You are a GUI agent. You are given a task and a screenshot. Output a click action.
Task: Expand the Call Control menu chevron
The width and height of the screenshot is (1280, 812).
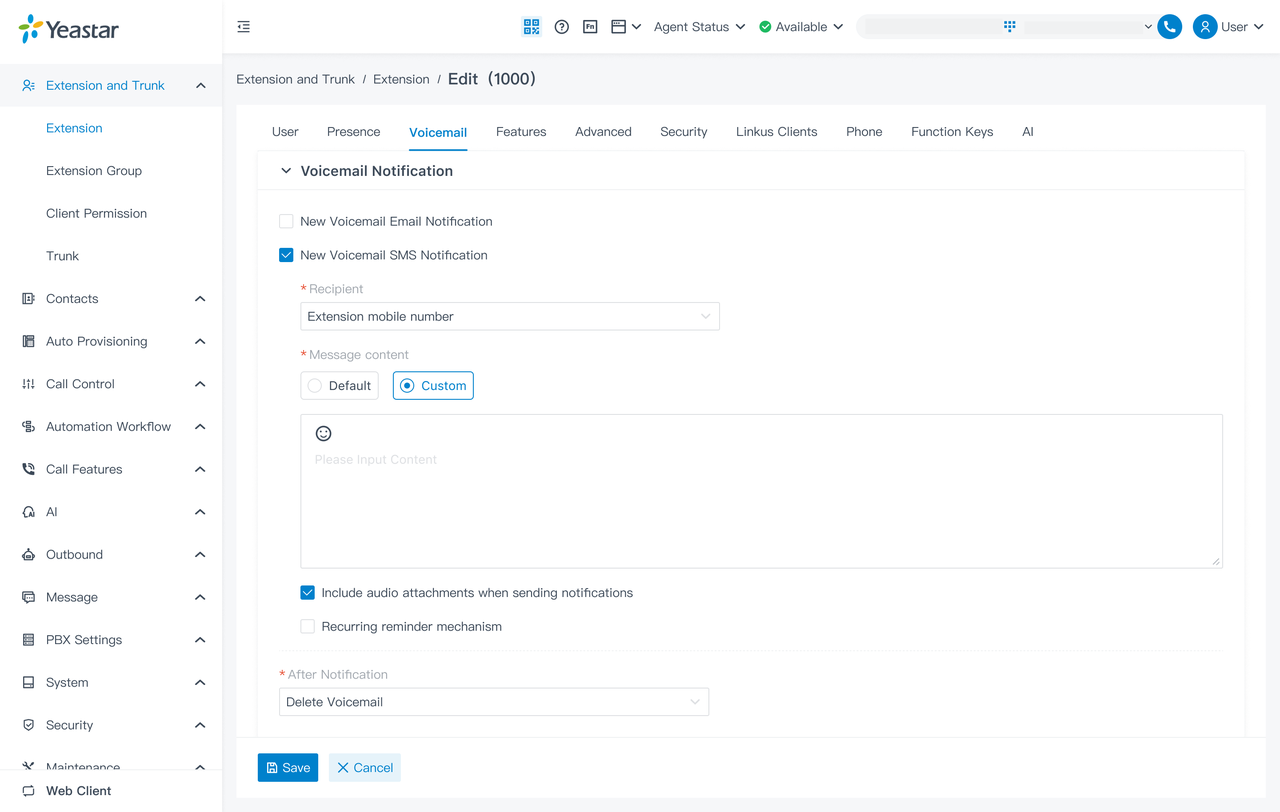coord(200,384)
